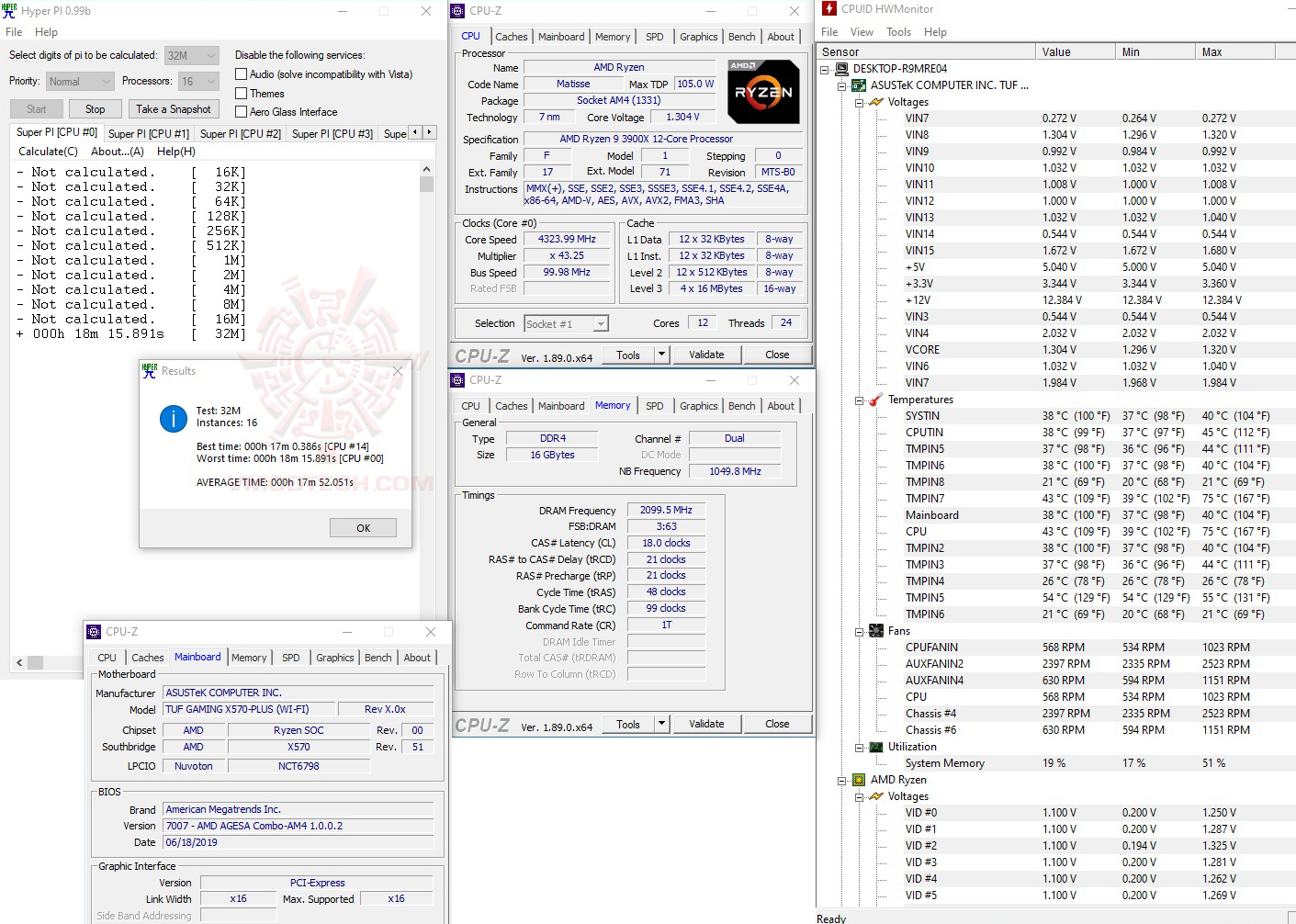The image size is (1296, 924).
Task: Switch to Super PI [CPU #1] tab
Action: click(x=149, y=134)
